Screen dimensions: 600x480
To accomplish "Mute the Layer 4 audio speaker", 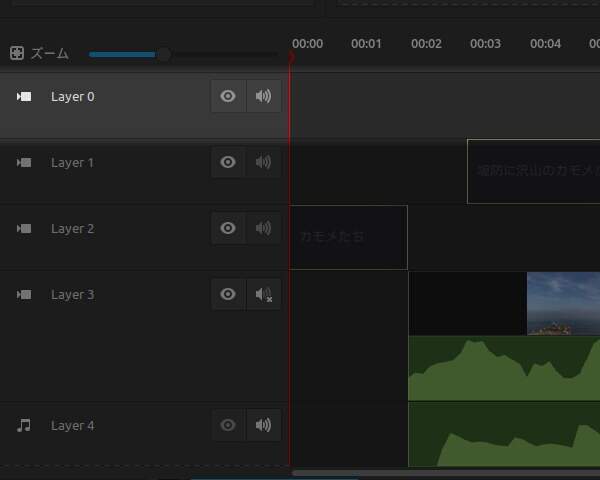I will (263, 426).
